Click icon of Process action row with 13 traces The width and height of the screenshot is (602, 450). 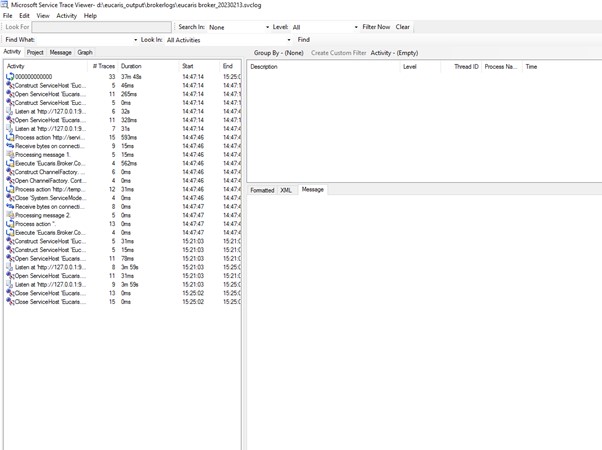[x=10, y=224]
